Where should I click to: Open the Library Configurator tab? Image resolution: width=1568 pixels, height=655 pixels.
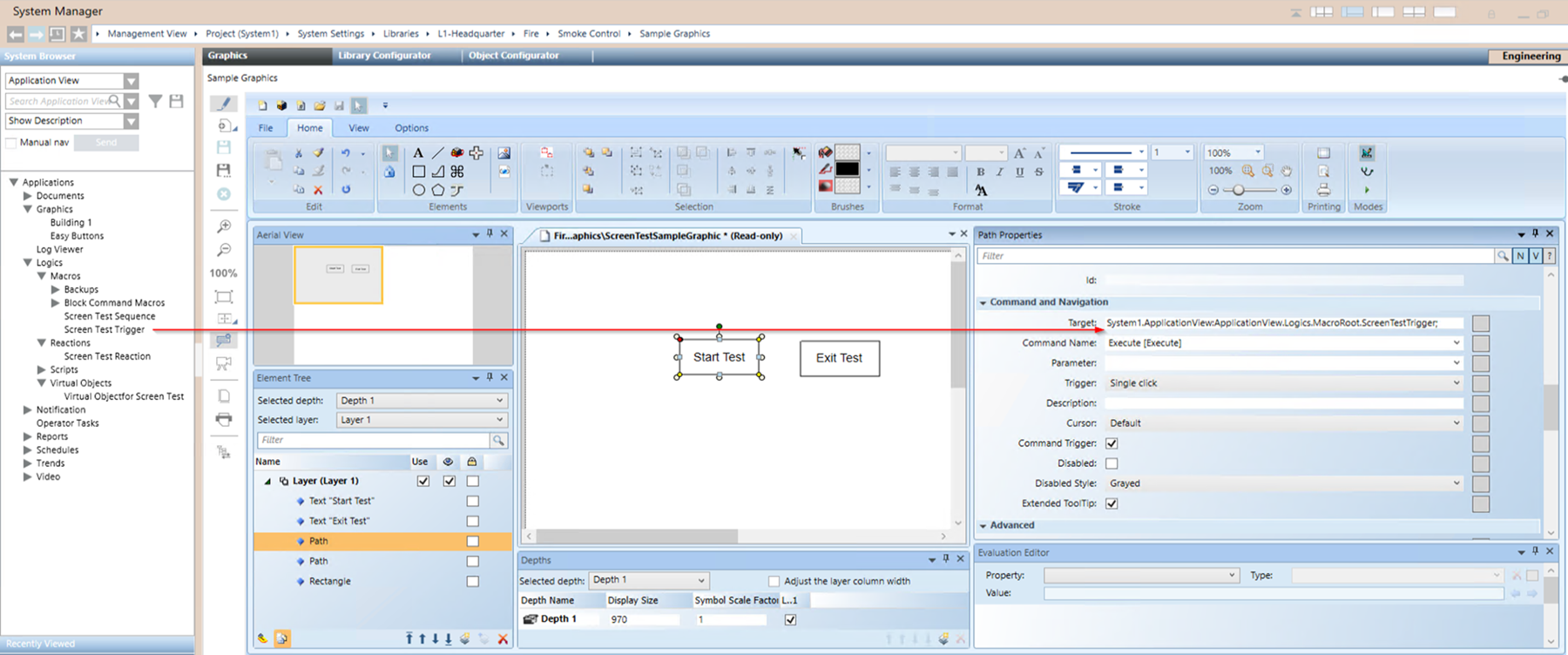tap(384, 56)
